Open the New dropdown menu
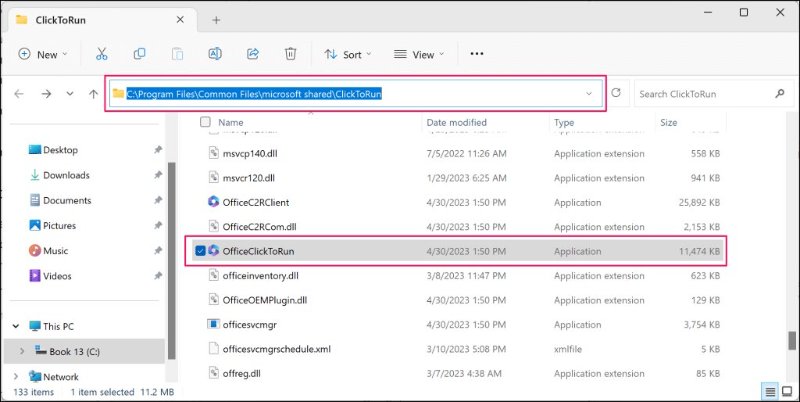The height and width of the screenshot is (402, 800). coord(43,54)
